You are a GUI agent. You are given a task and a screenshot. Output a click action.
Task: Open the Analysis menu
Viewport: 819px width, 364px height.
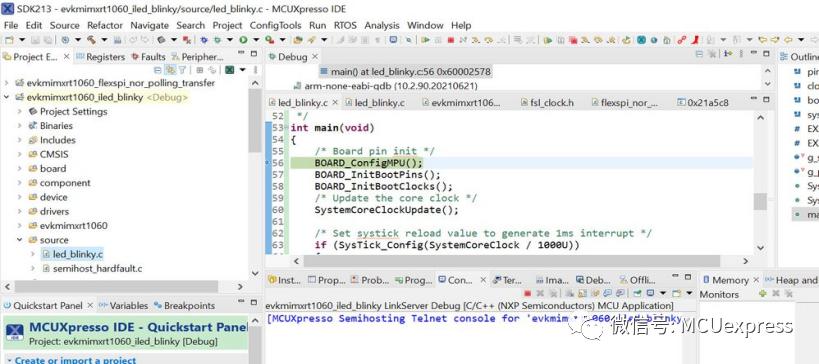tap(381, 25)
